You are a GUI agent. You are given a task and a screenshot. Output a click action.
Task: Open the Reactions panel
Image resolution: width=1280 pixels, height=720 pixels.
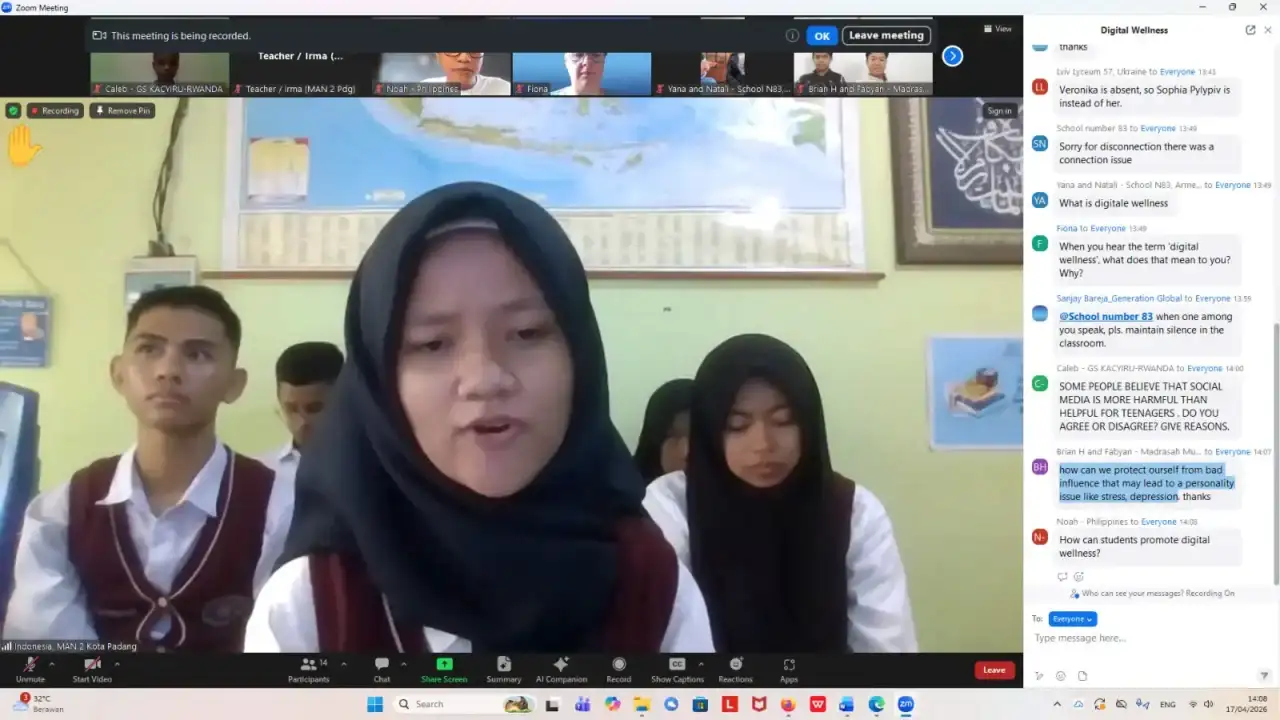(736, 669)
